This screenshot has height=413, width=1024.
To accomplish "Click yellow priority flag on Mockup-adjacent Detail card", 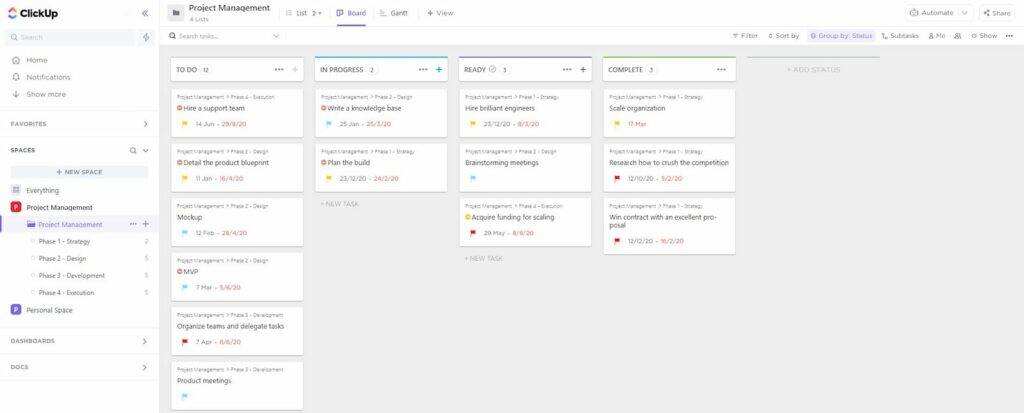I will 185,178.
